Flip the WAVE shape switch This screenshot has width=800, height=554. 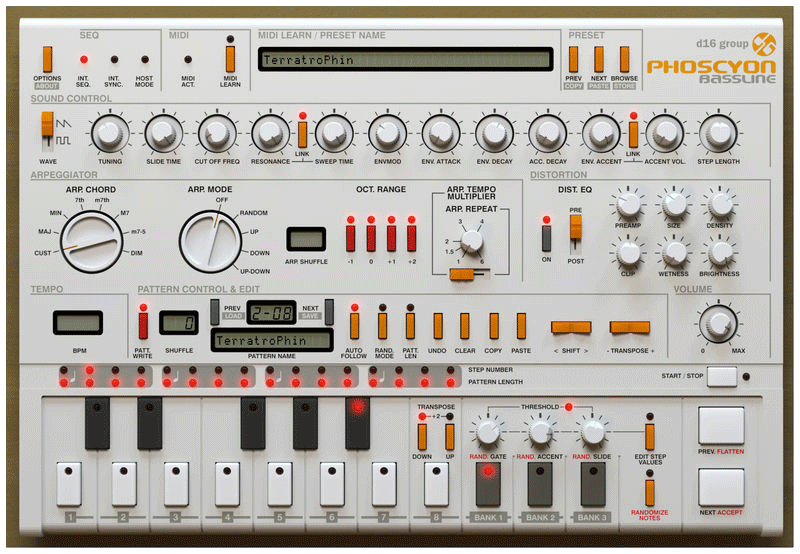(47, 131)
